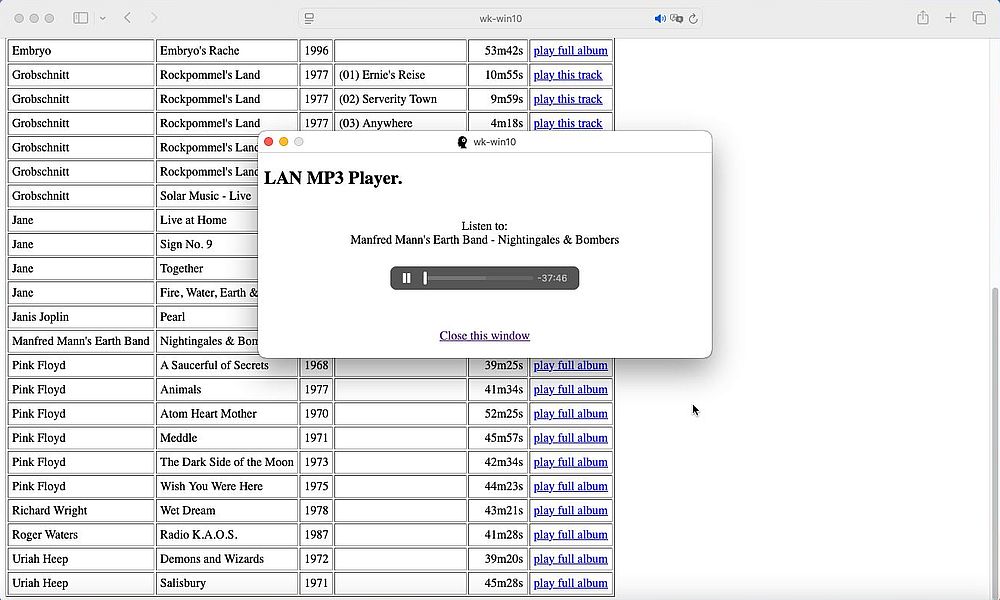This screenshot has height=600, width=1000.
Task: Open the translation icon in the address bar
Action: [x=676, y=17]
